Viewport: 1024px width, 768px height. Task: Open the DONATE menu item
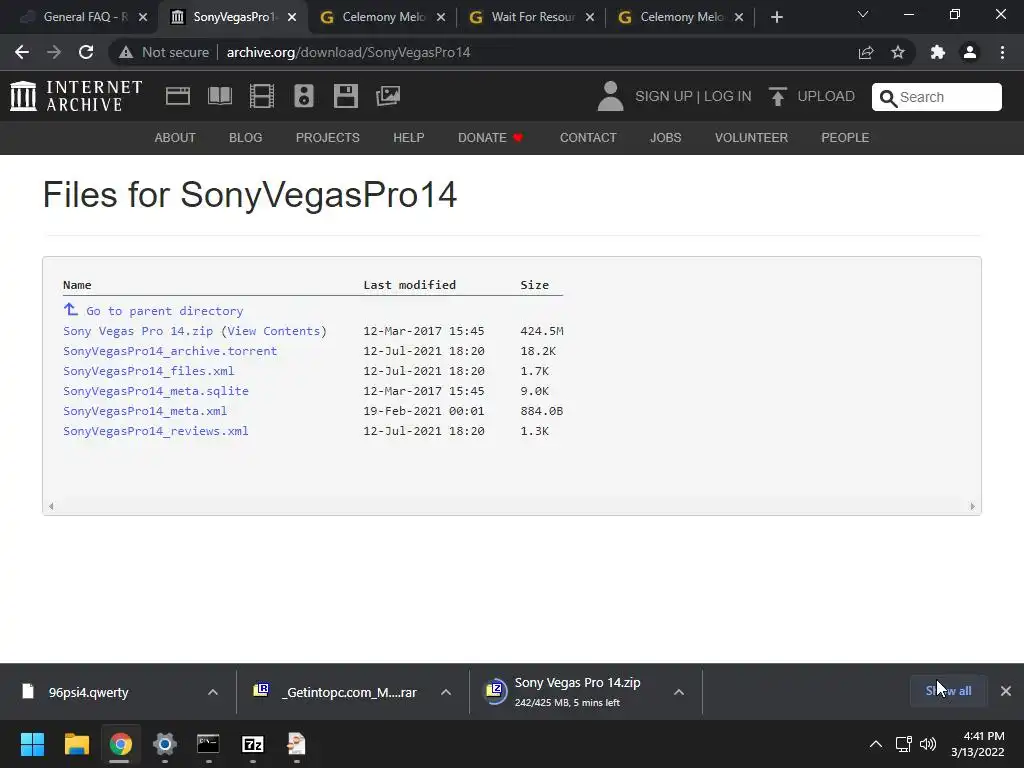click(x=490, y=138)
